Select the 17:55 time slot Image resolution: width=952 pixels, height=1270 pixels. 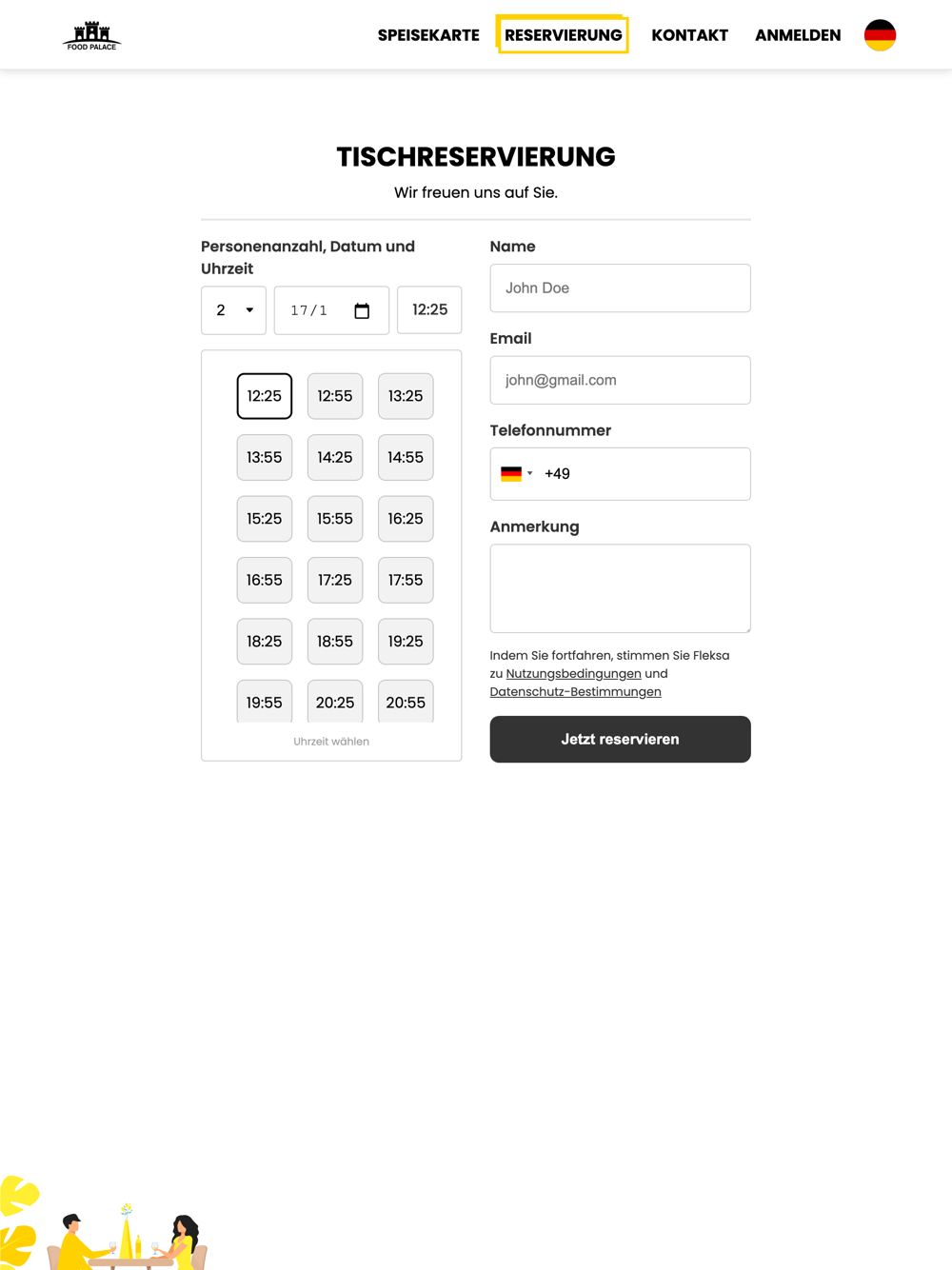coord(406,580)
